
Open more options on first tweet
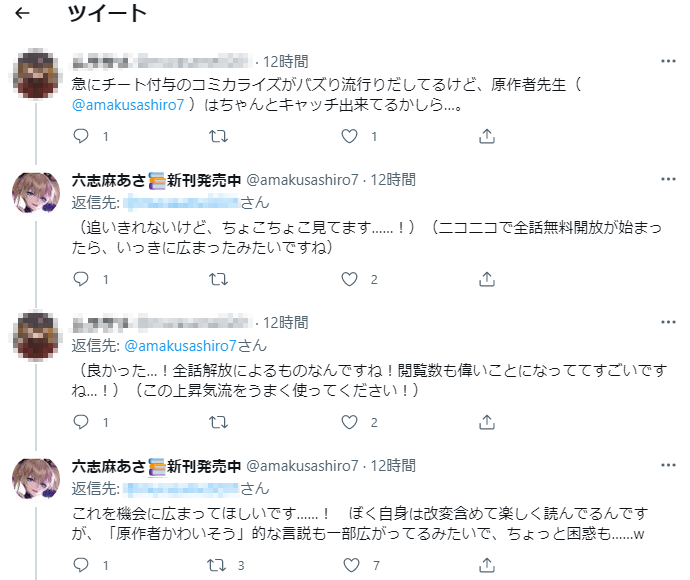[668, 59]
